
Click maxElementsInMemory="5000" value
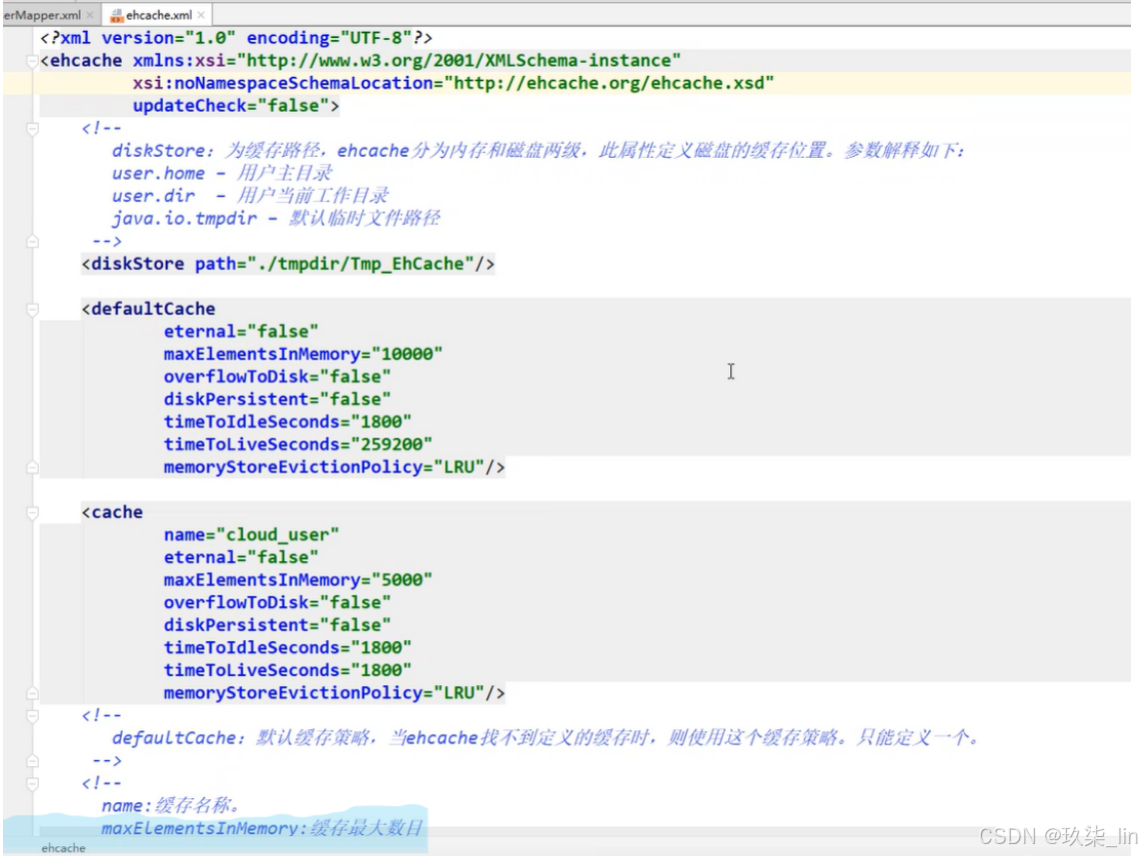pos(402,580)
